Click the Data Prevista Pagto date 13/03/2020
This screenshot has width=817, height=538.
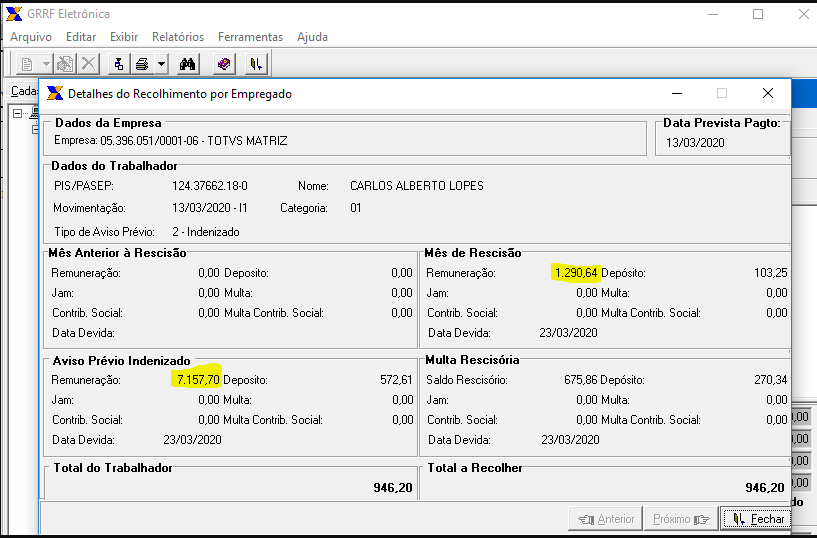pyautogui.click(x=695, y=143)
